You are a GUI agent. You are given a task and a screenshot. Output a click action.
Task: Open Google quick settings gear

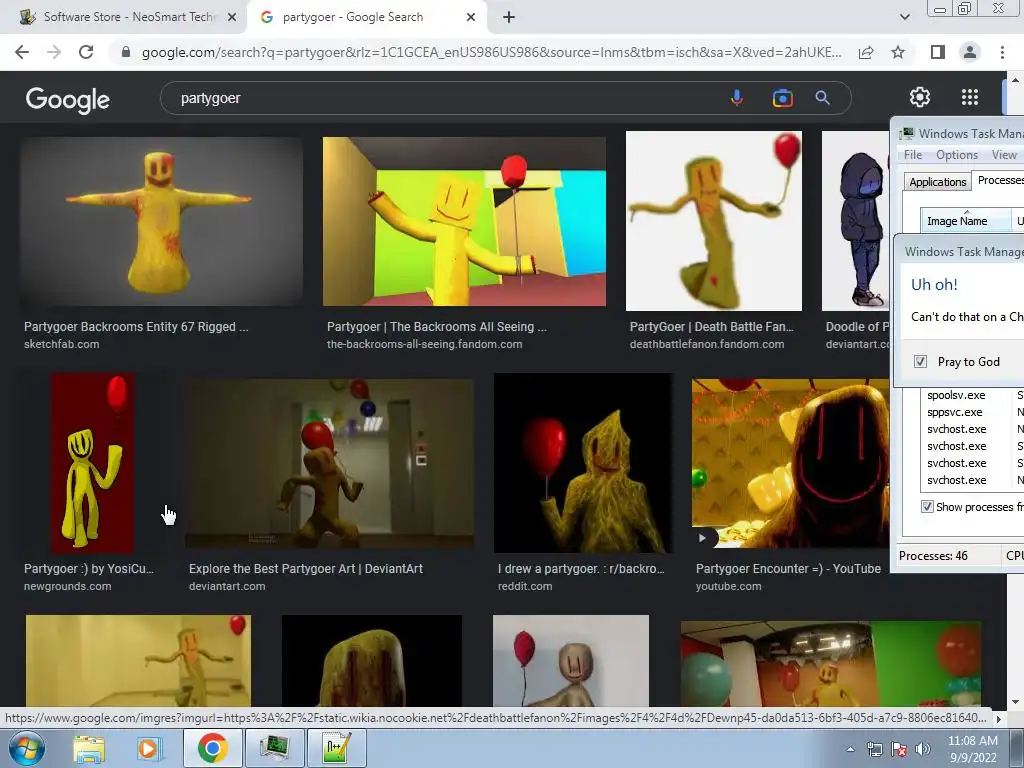920,97
